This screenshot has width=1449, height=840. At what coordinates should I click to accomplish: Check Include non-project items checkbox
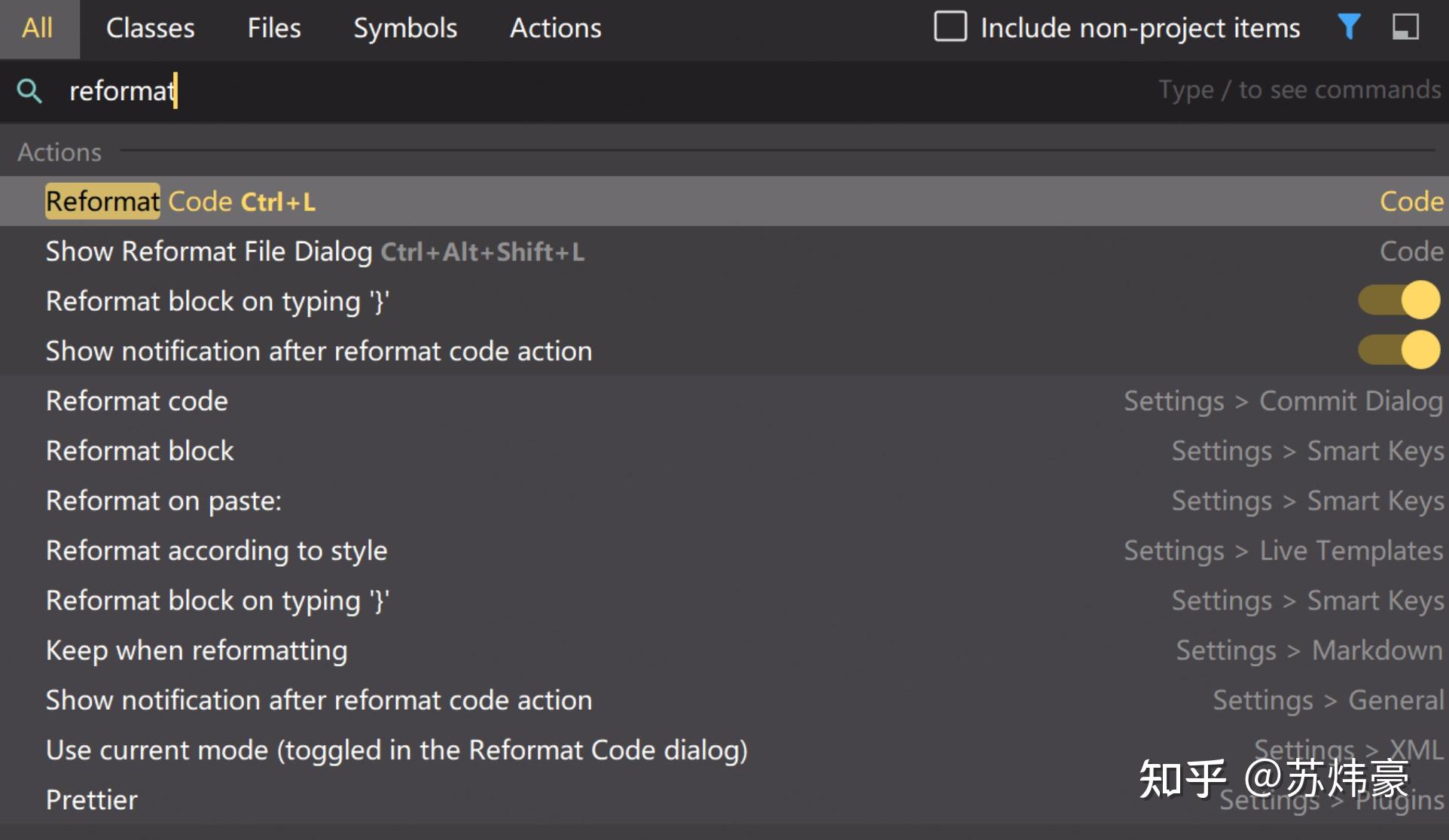click(950, 27)
